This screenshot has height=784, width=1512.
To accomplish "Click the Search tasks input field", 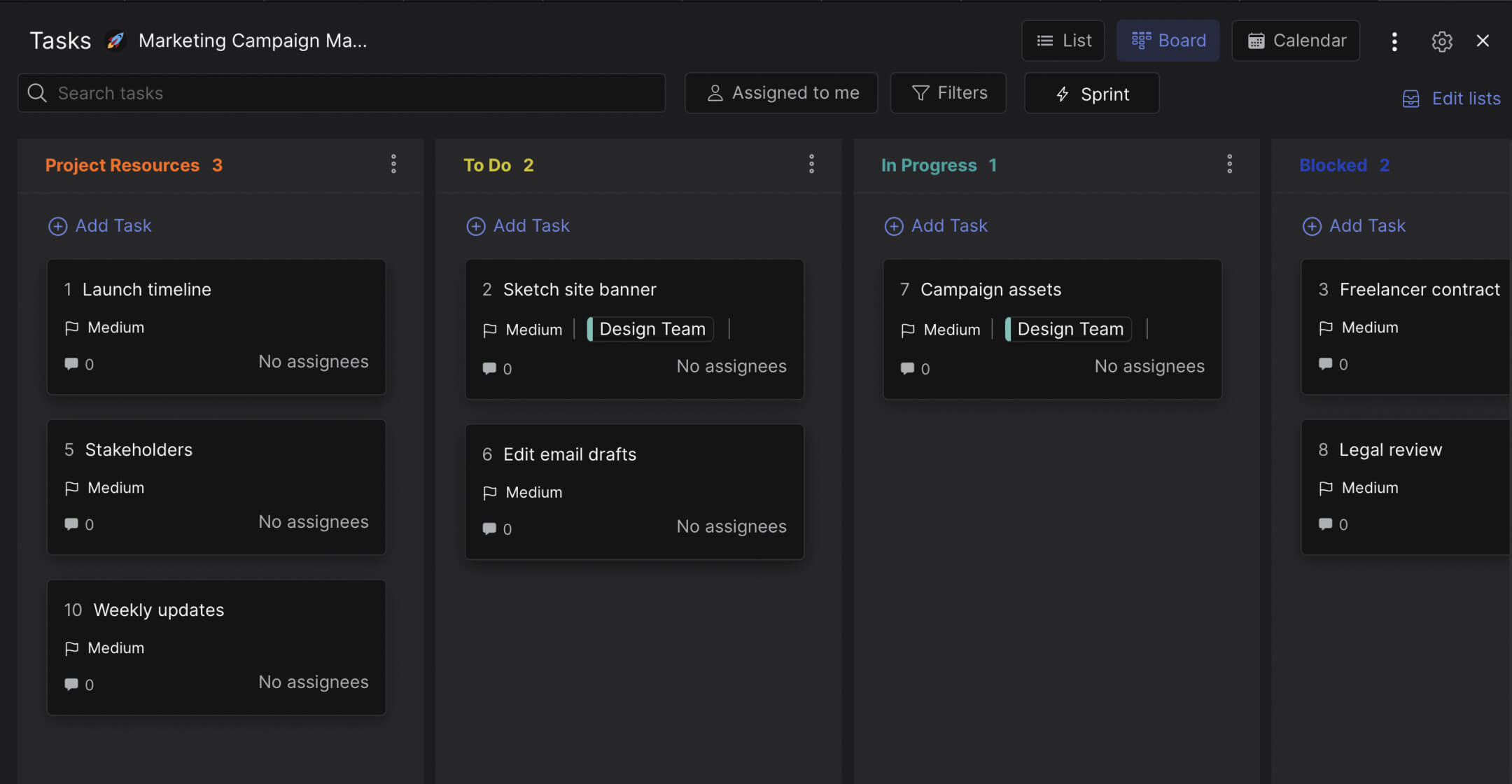I will [341, 92].
